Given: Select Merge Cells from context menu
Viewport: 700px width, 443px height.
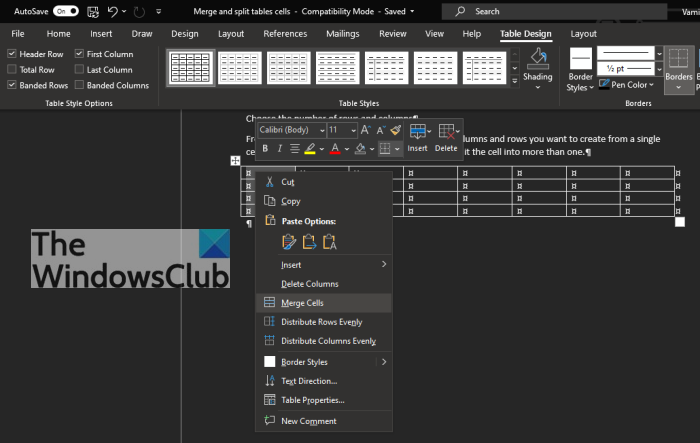Looking at the screenshot, I should [x=302, y=302].
